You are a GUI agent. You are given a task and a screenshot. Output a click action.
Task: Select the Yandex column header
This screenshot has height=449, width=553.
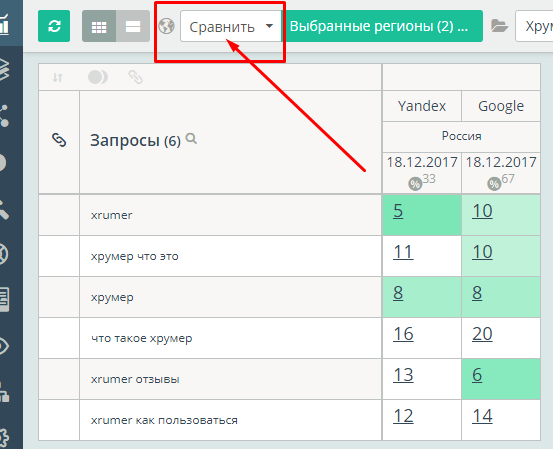click(422, 106)
